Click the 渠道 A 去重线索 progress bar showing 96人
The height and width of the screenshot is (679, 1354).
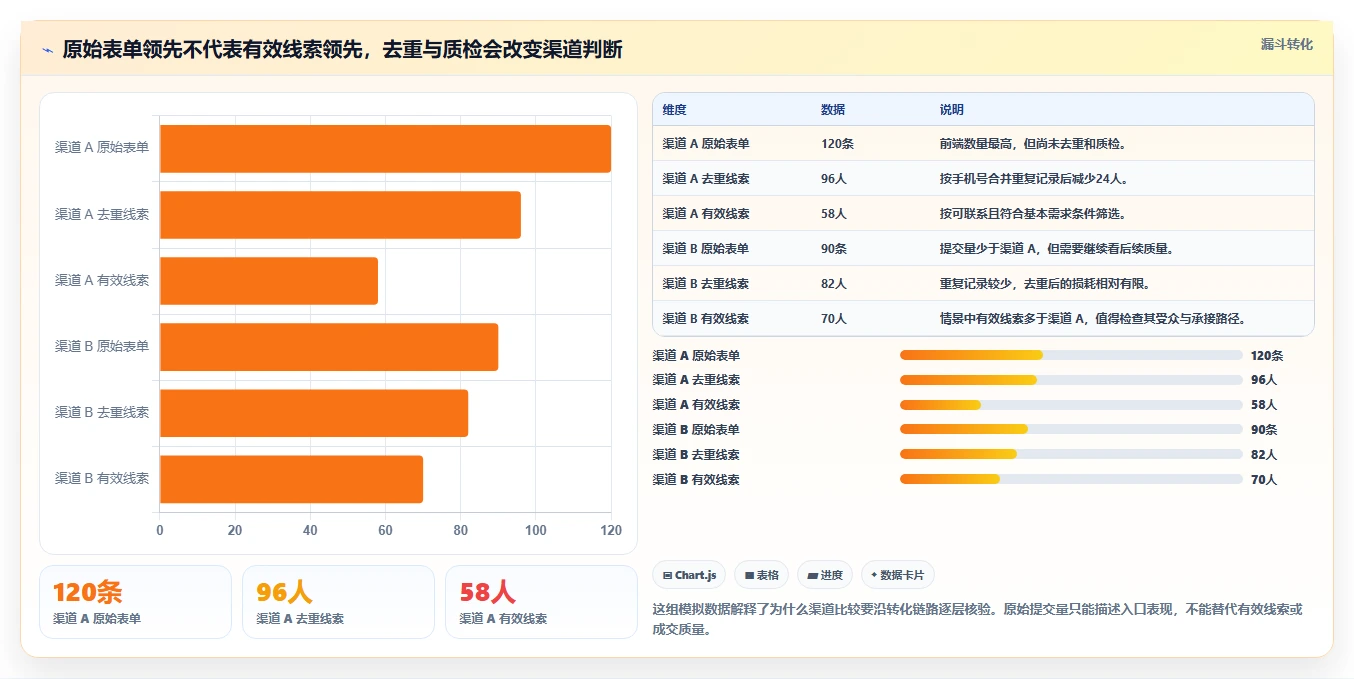(x=1071, y=380)
